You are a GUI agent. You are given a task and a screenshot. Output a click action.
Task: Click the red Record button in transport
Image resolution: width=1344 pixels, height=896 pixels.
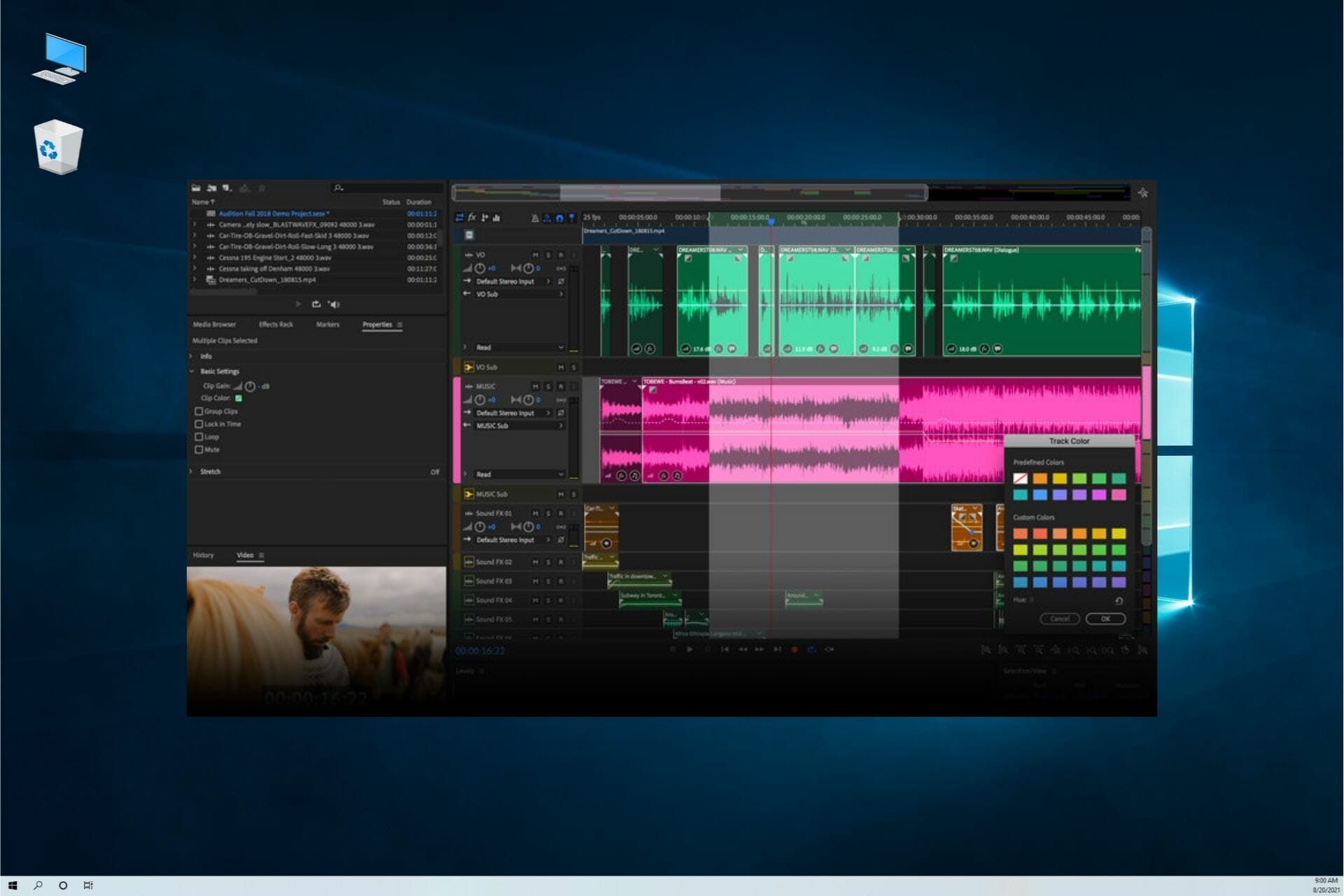click(794, 649)
